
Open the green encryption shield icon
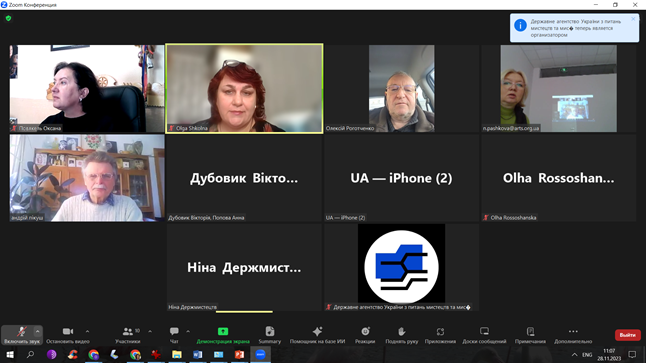tap(9, 18)
